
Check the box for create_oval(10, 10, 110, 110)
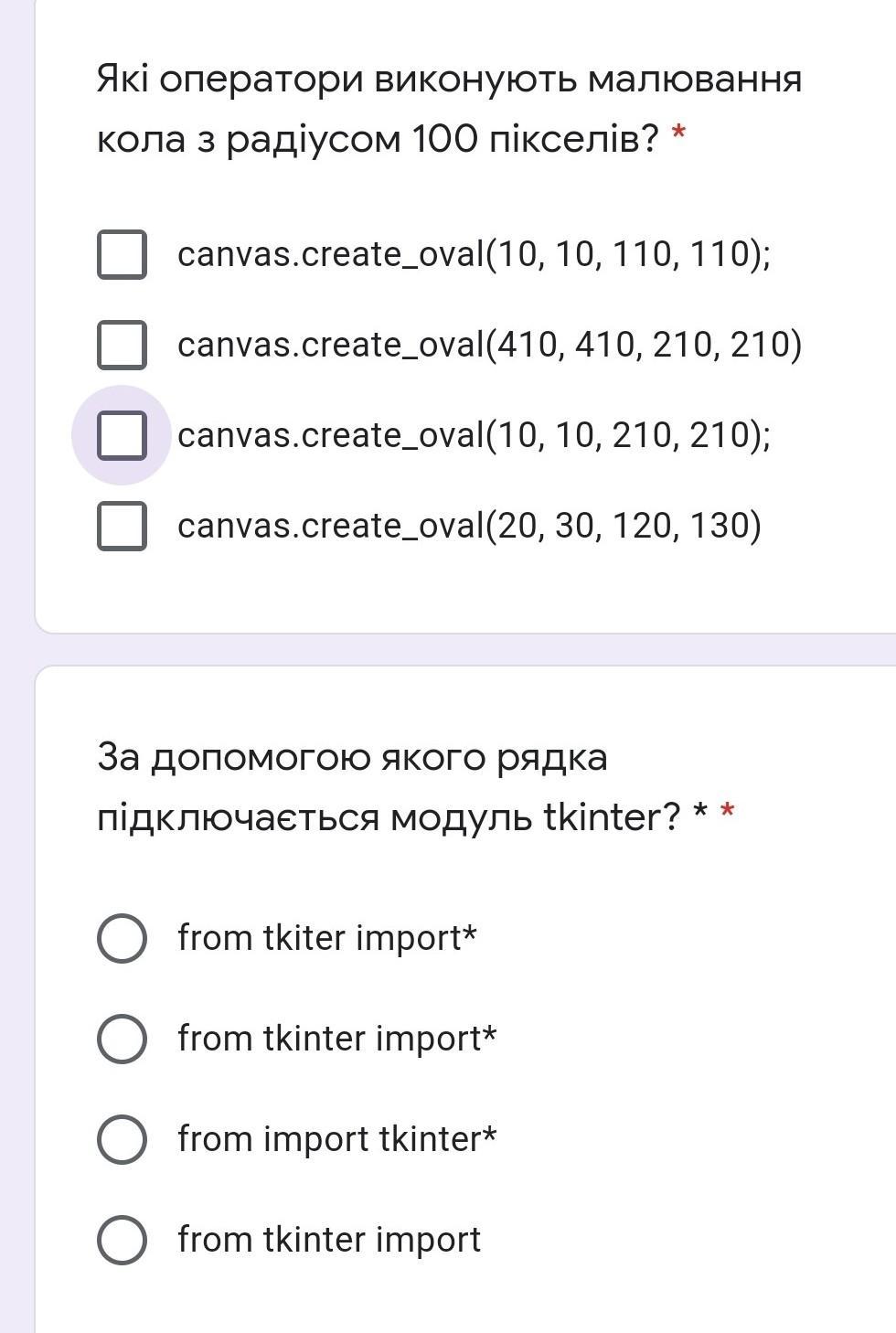coord(122,254)
